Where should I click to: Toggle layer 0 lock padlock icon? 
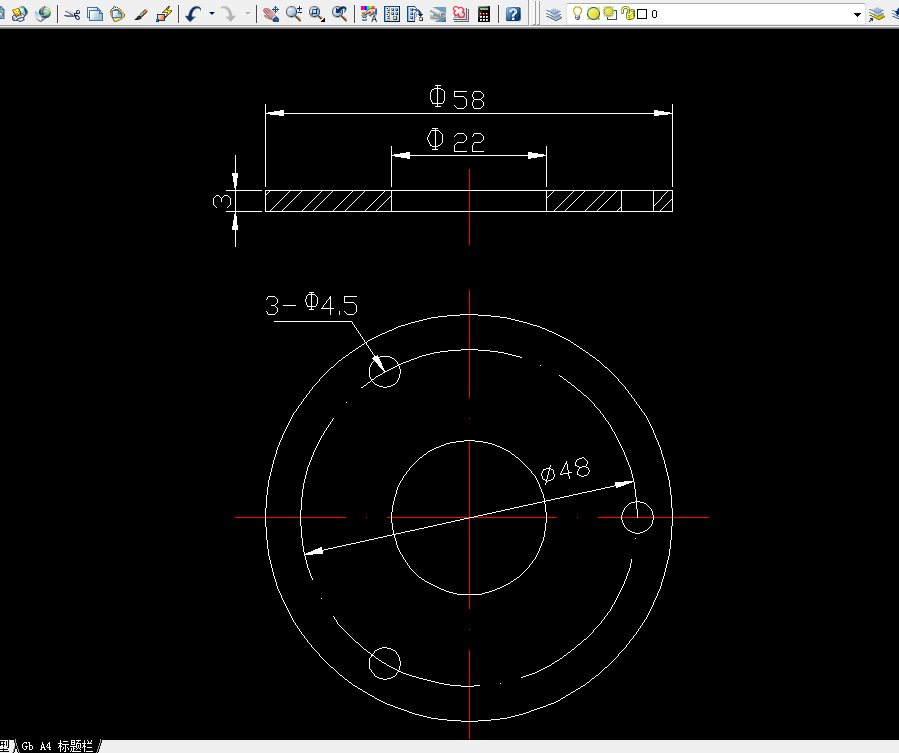coord(628,14)
